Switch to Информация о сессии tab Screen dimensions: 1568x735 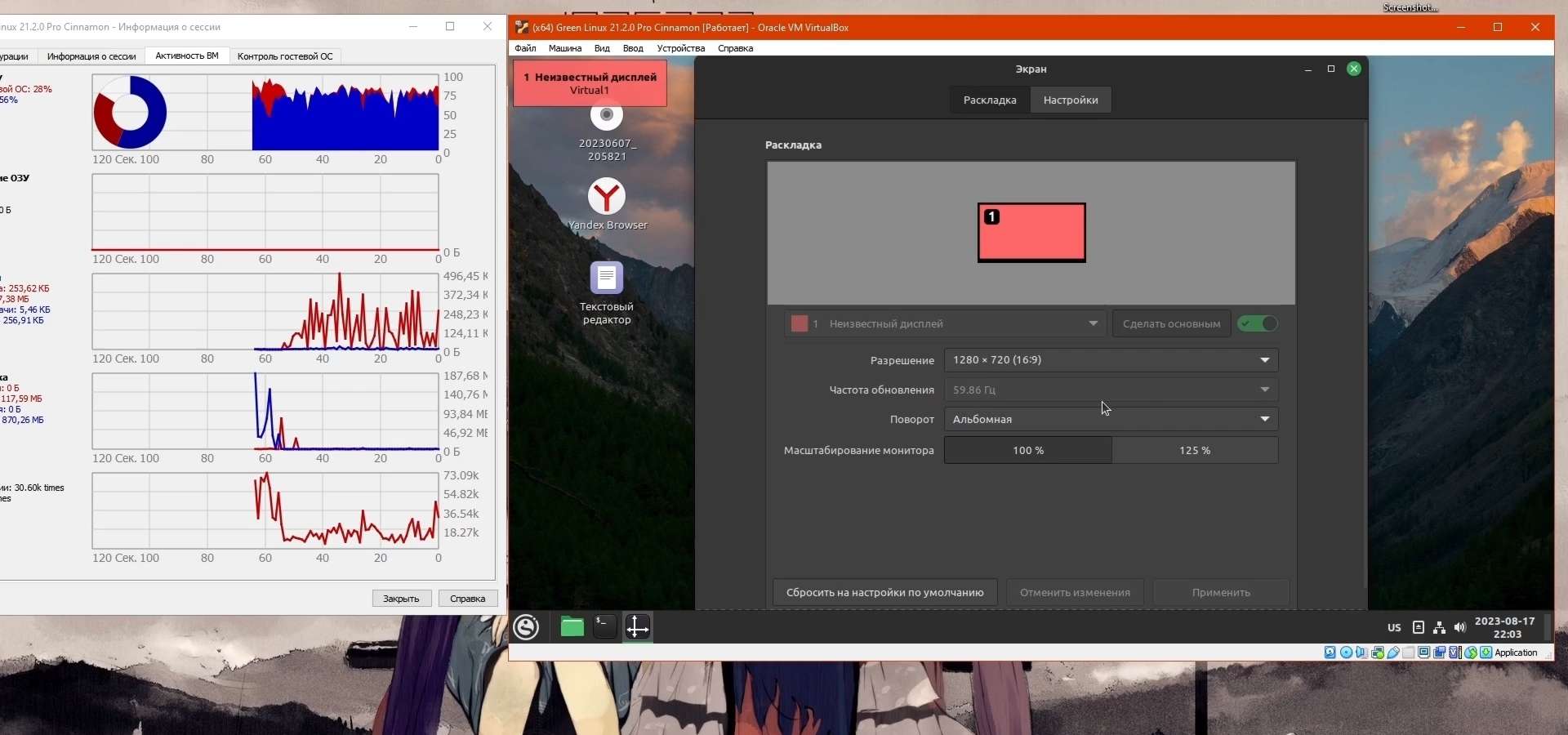pos(91,56)
